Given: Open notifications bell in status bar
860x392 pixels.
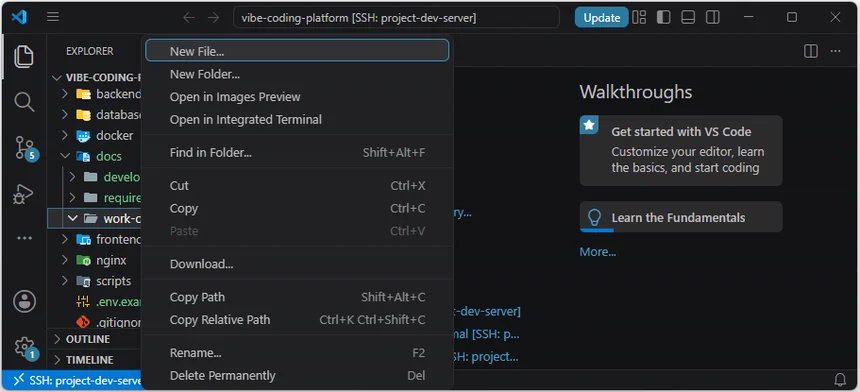Looking at the screenshot, I should [x=840, y=379].
